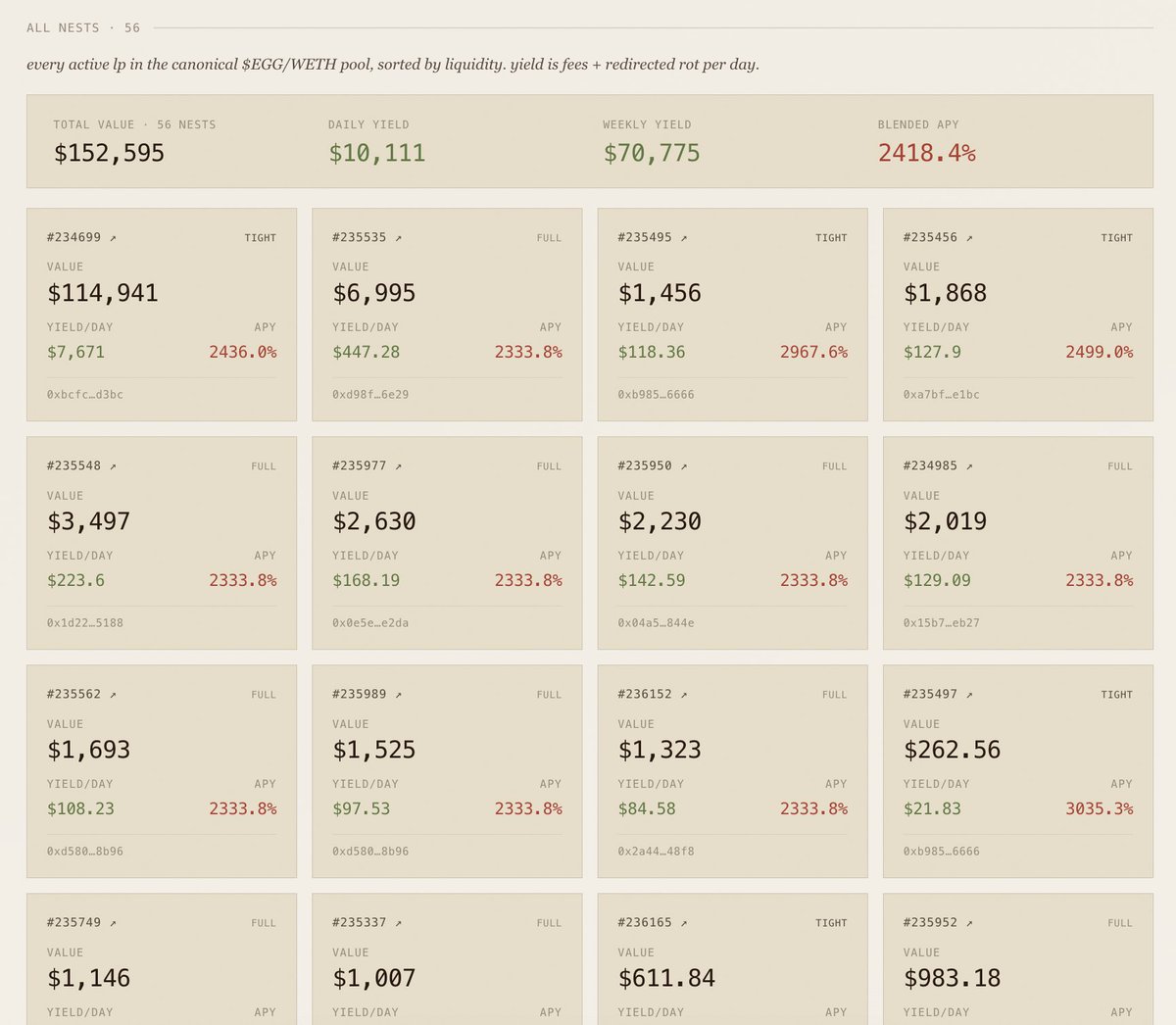Click owner address 0xd98f…6e29
1176x1025 pixels.
(x=370, y=395)
